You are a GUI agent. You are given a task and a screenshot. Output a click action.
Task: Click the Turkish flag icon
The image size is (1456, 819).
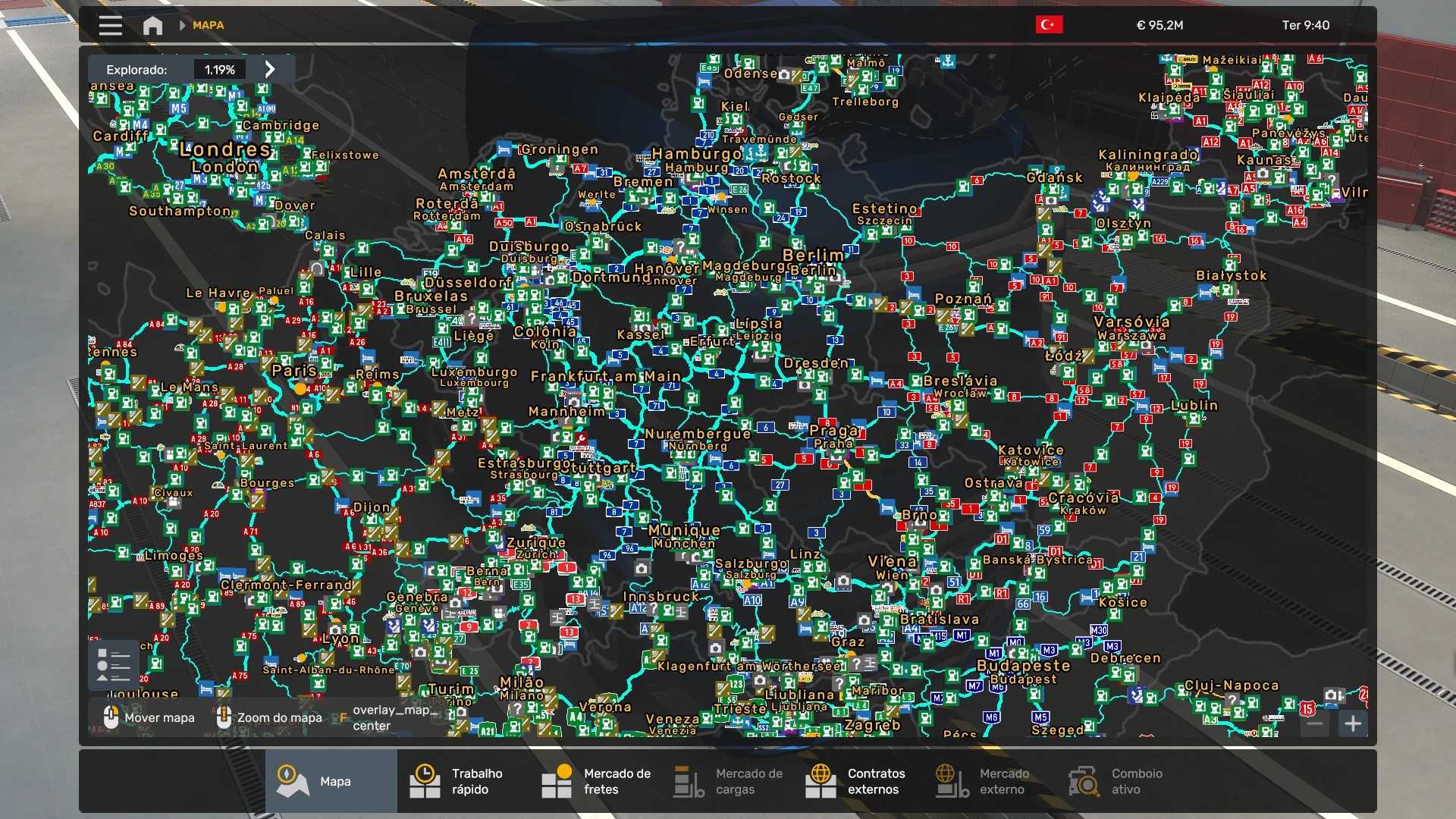[1049, 25]
